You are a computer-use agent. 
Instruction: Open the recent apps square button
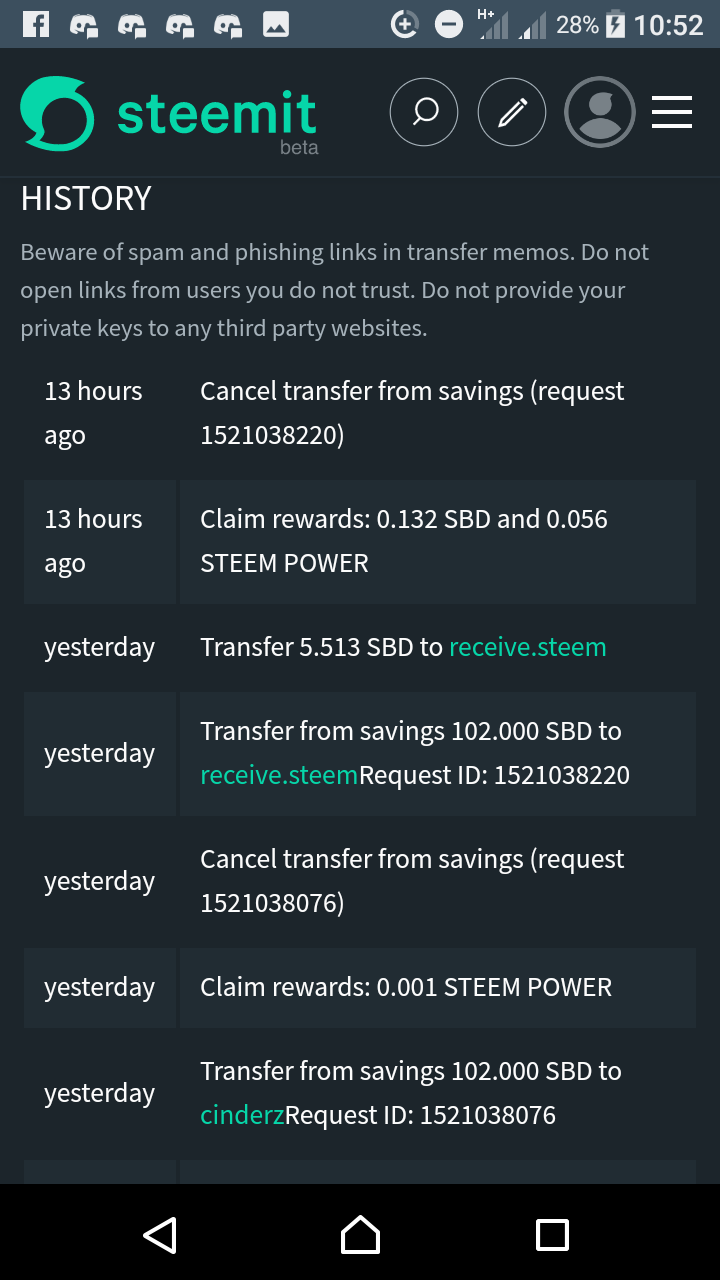point(552,1234)
